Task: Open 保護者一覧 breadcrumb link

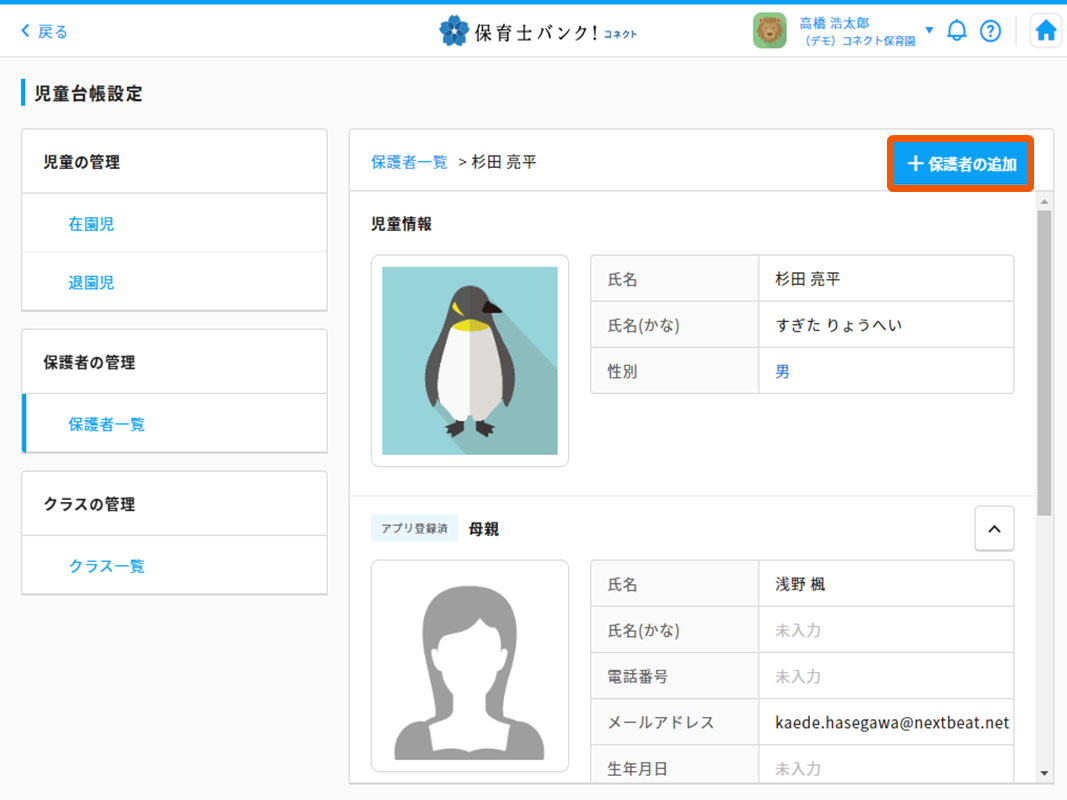Action: [409, 162]
